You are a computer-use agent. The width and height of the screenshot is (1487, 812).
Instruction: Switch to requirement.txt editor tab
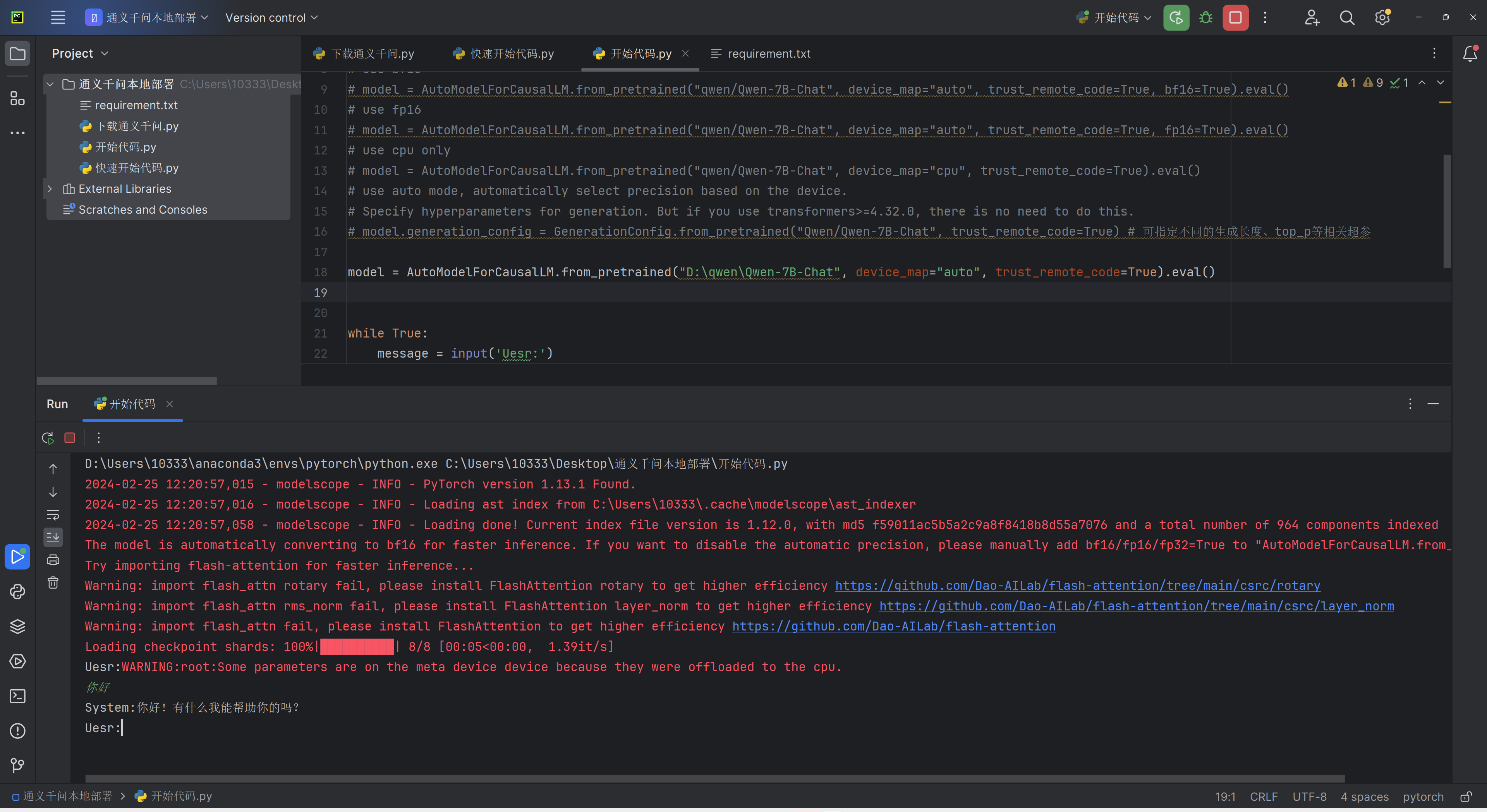coord(761,54)
